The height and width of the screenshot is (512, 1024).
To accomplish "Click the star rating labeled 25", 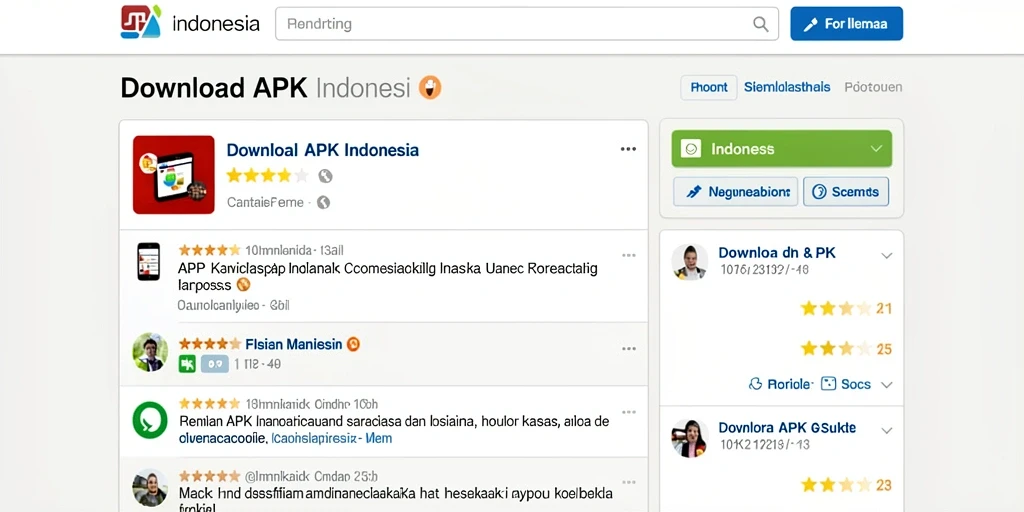I will (836, 349).
